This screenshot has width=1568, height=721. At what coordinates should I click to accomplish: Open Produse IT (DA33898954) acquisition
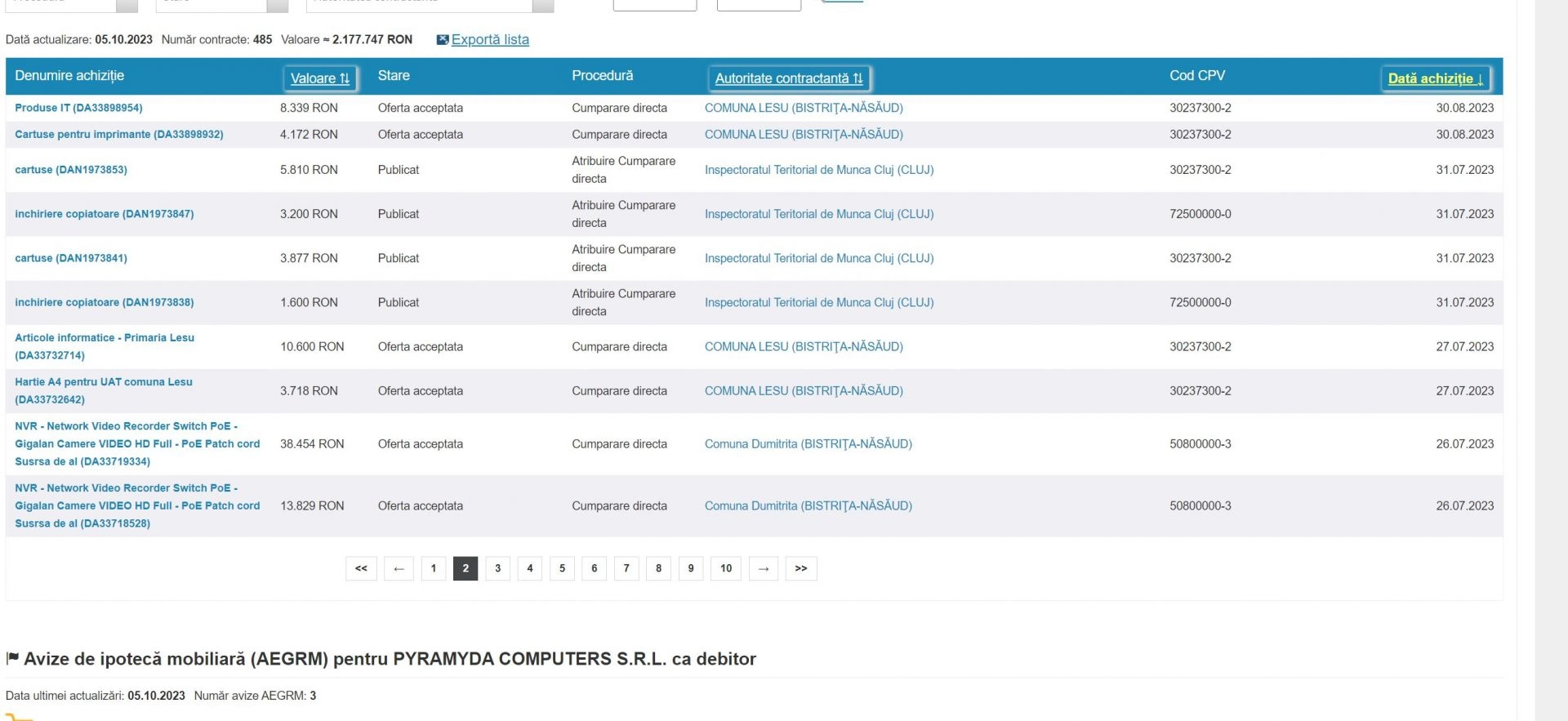point(78,108)
